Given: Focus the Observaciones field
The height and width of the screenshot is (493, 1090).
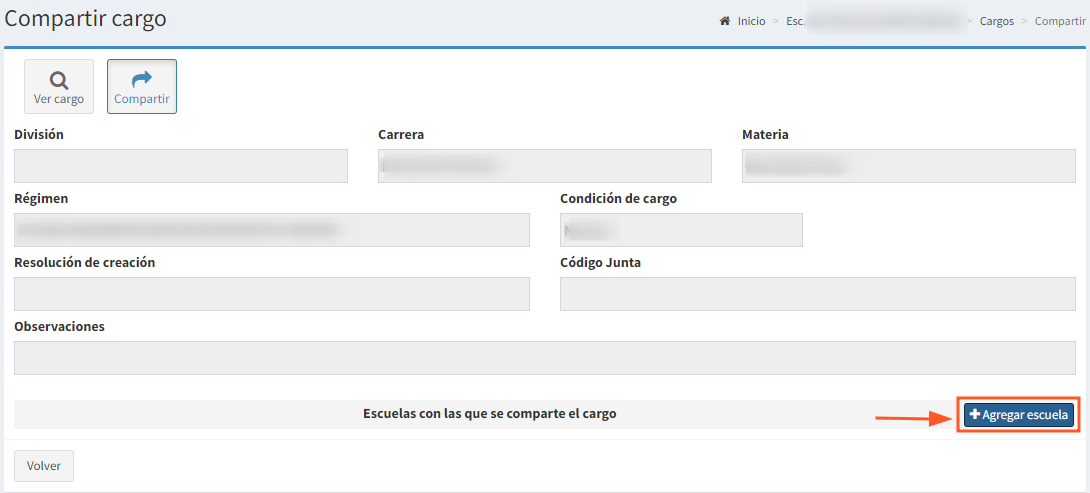Looking at the screenshot, I should pyautogui.click(x=545, y=358).
